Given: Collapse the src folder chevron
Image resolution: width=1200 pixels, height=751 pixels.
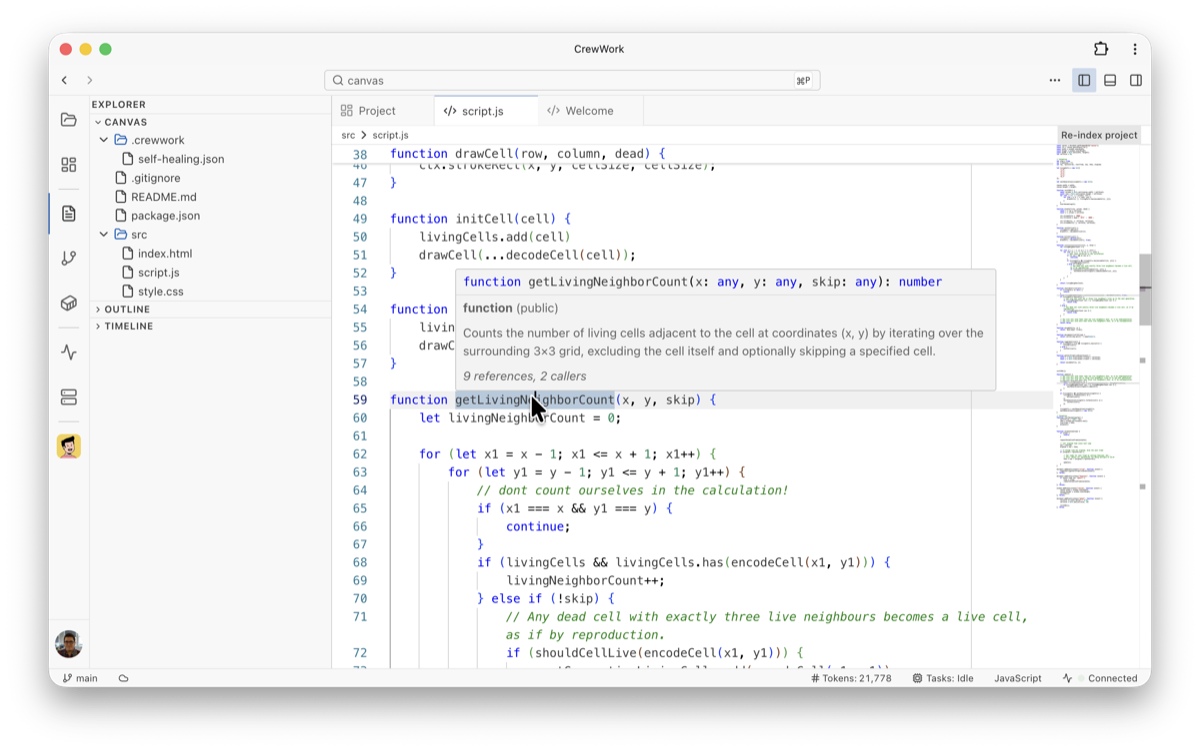Looking at the screenshot, I should (104, 234).
